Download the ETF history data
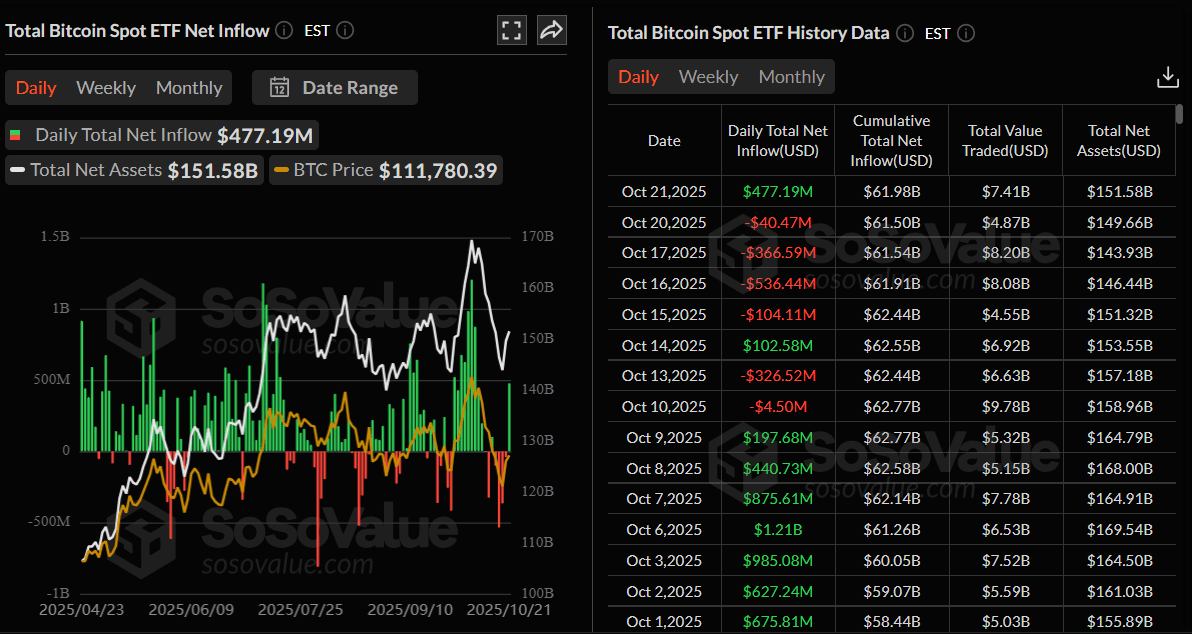 (x=1168, y=76)
